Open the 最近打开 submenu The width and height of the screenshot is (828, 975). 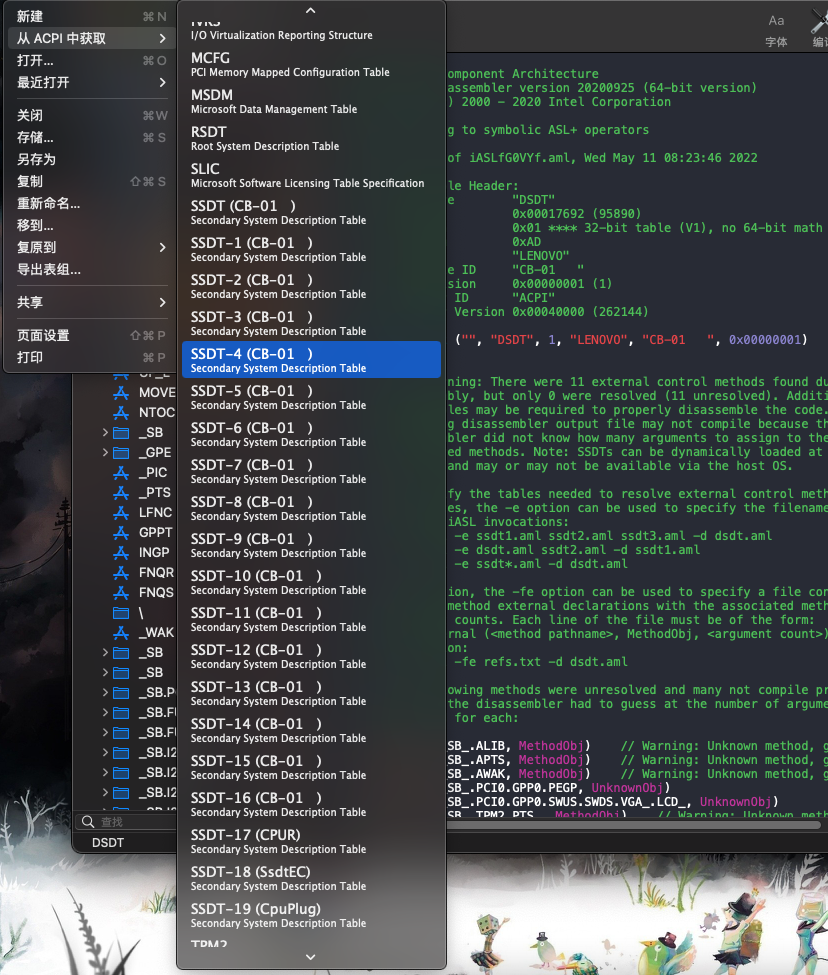(90, 82)
